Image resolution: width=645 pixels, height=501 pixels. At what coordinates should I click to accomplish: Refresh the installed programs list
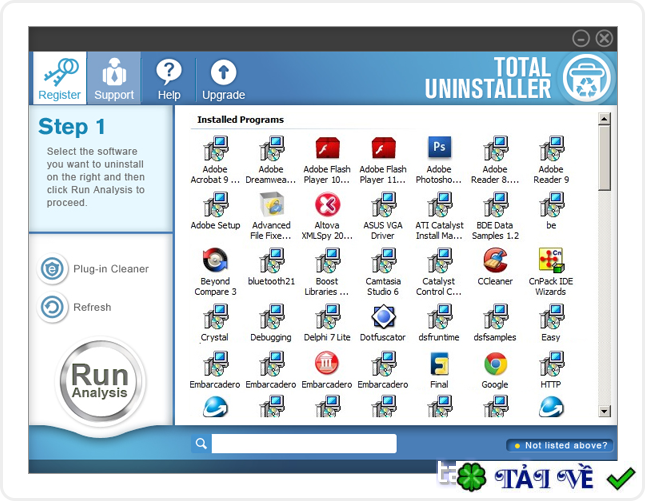click(x=75, y=307)
